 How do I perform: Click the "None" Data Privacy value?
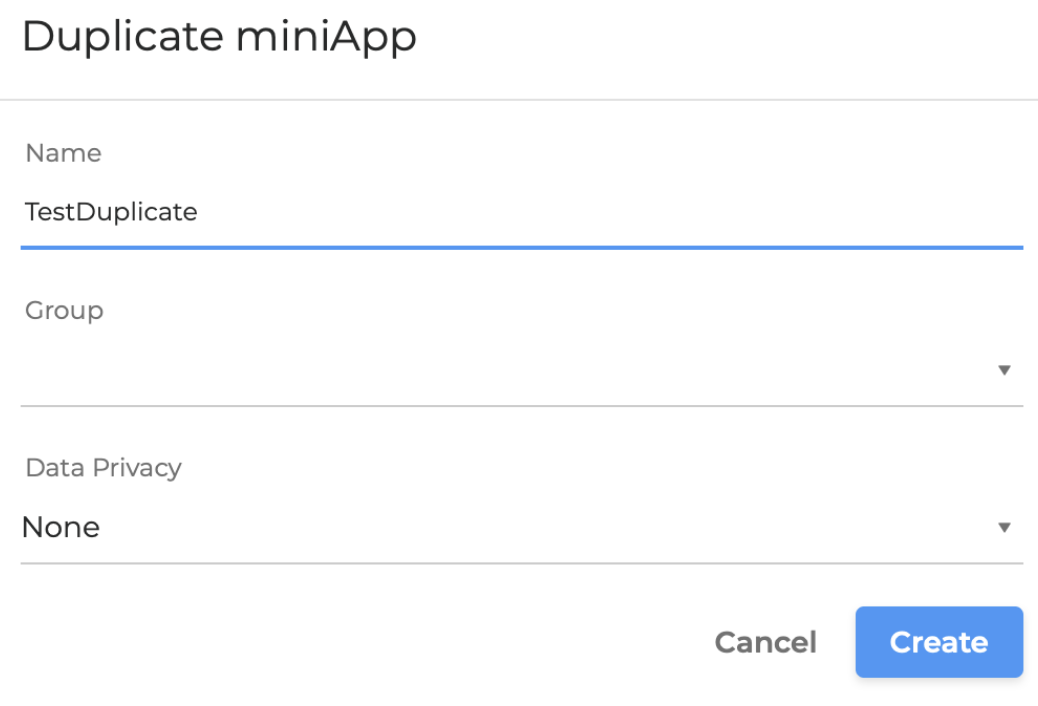pyautogui.click(x=61, y=527)
